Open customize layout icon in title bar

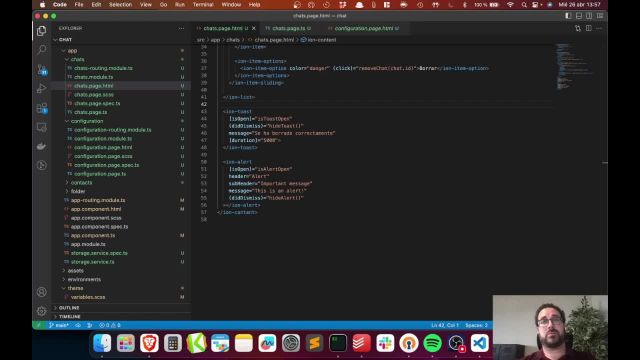[x=600, y=16]
